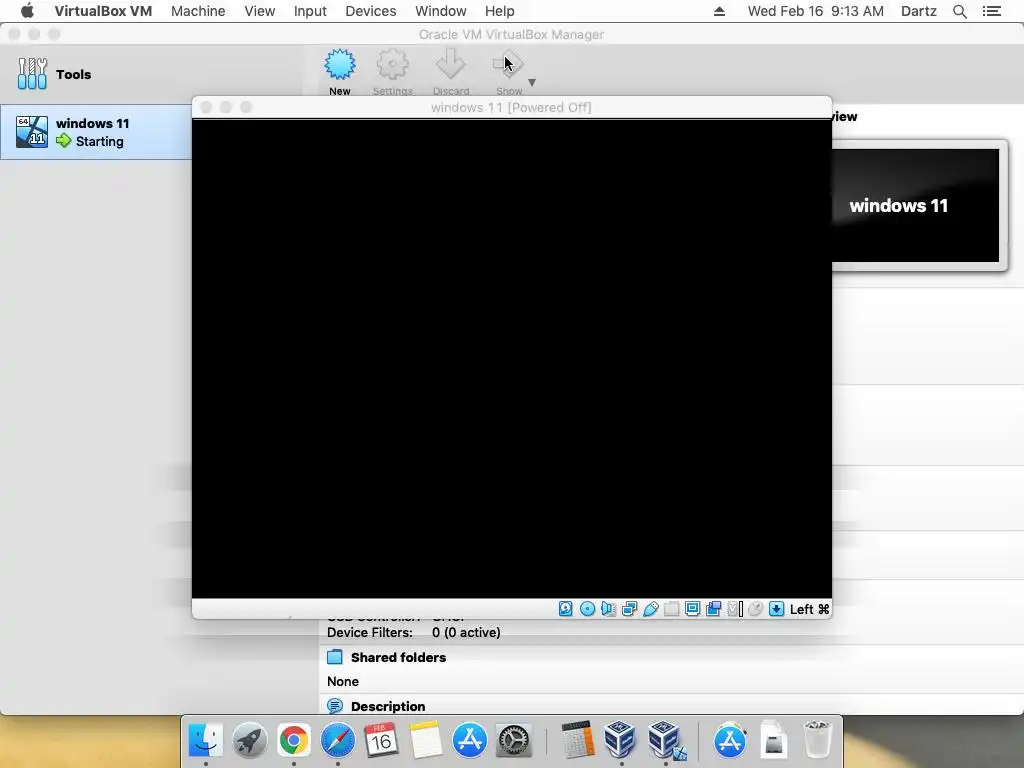Open Google Chrome from the Dock
Image resolution: width=1024 pixels, height=768 pixels.
coord(294,740)
